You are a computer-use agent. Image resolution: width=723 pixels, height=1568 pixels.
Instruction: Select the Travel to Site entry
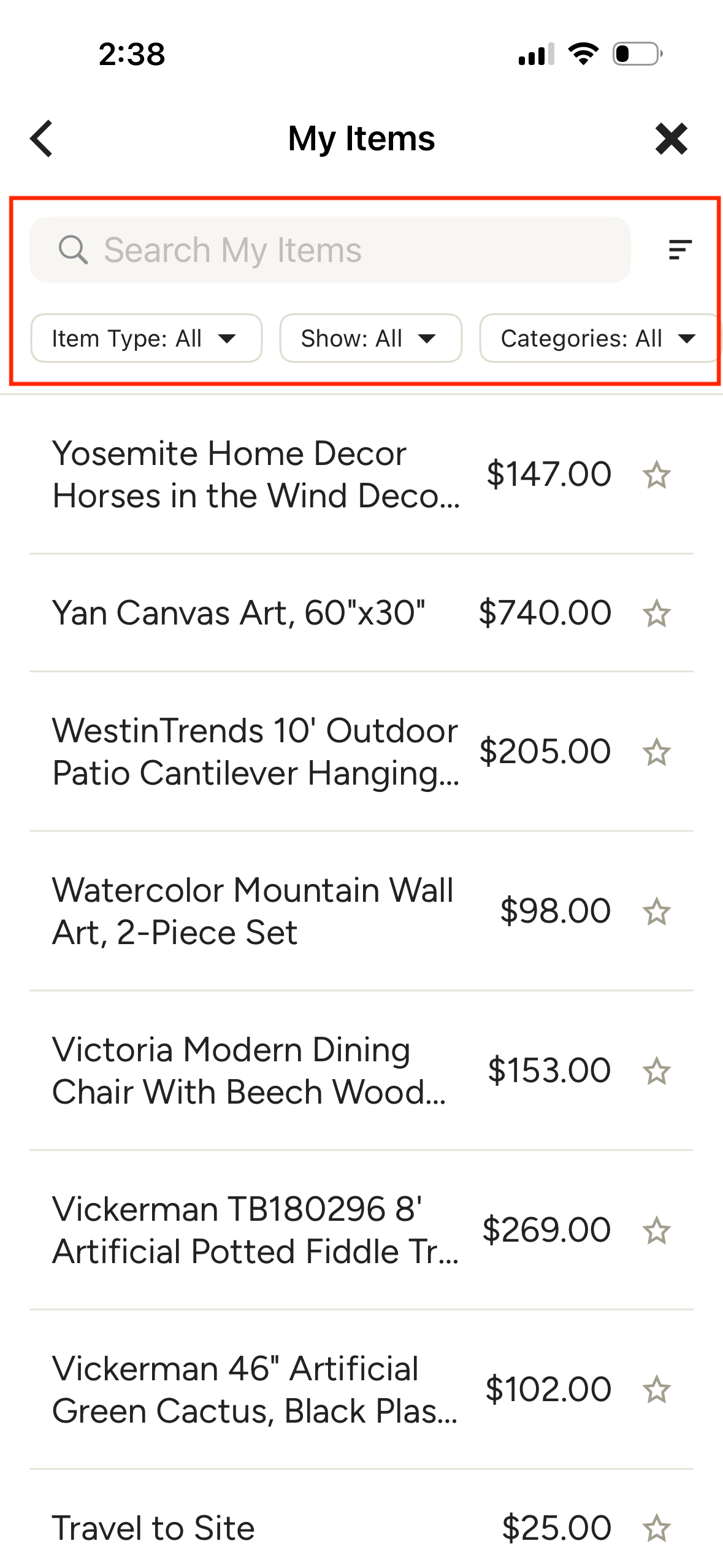click(153, 1528)
